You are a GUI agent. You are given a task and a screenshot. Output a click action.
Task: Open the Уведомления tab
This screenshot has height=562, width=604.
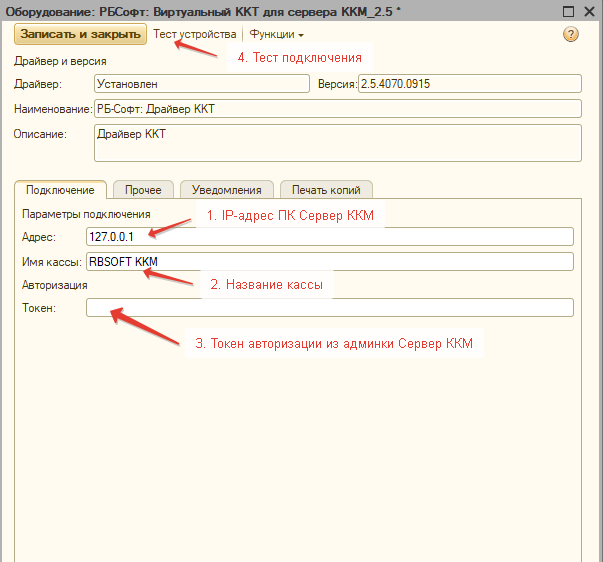226,190
